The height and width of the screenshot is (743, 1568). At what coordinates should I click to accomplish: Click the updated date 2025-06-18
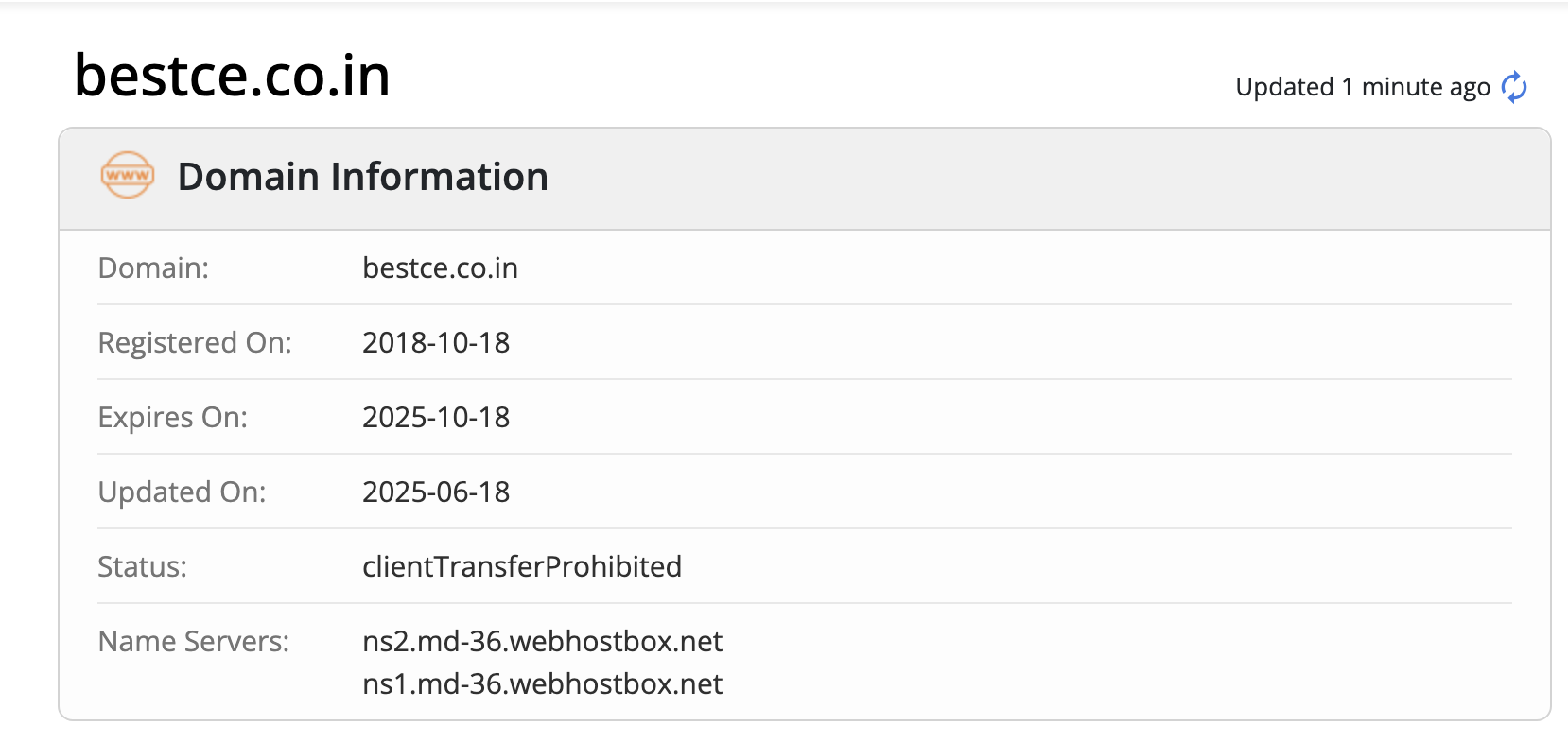coord(436,492)
